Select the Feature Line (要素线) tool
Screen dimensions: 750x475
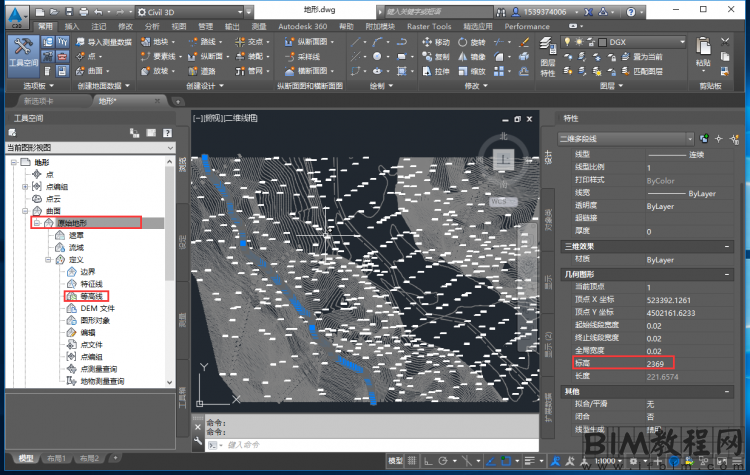click(x=161, y=56)
